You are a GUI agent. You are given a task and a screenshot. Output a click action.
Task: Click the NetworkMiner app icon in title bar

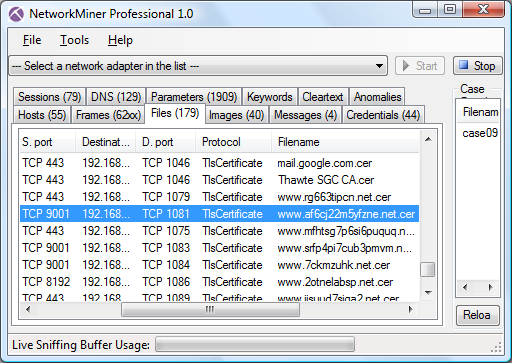(x=16, y=14)
